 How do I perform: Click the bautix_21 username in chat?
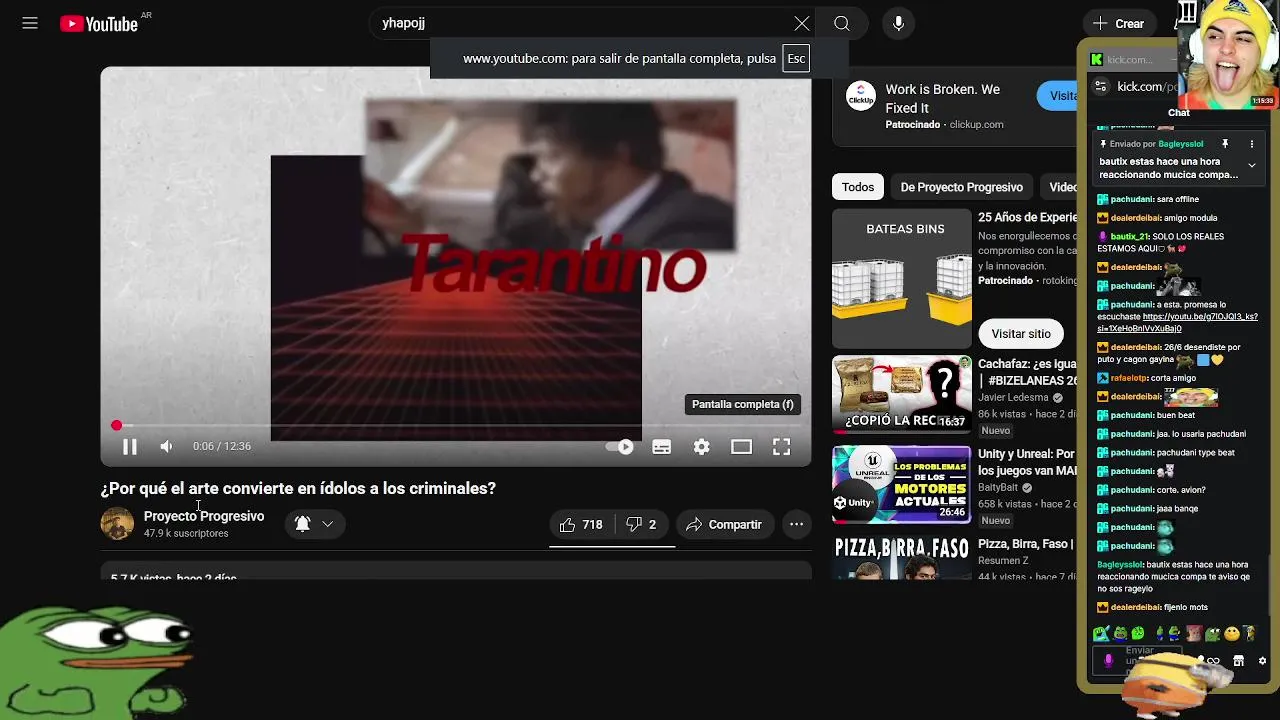1130,237
